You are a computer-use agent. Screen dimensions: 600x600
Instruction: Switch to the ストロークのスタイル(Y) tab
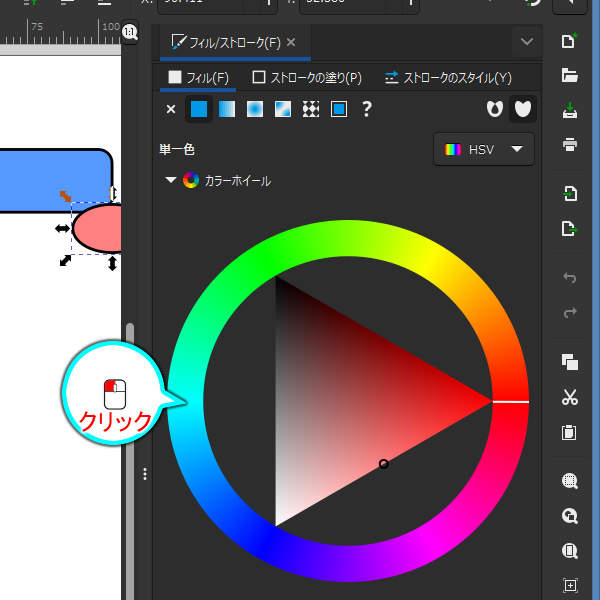(x=448, y=78)
